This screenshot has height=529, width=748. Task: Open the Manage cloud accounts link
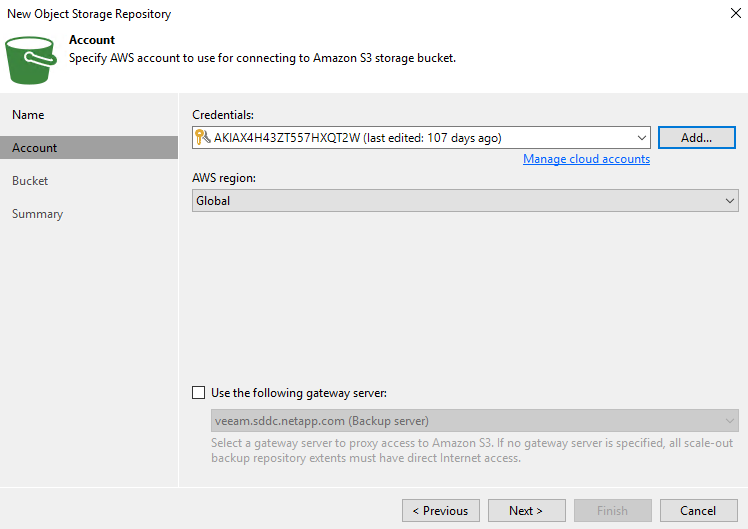coord(586,159)
